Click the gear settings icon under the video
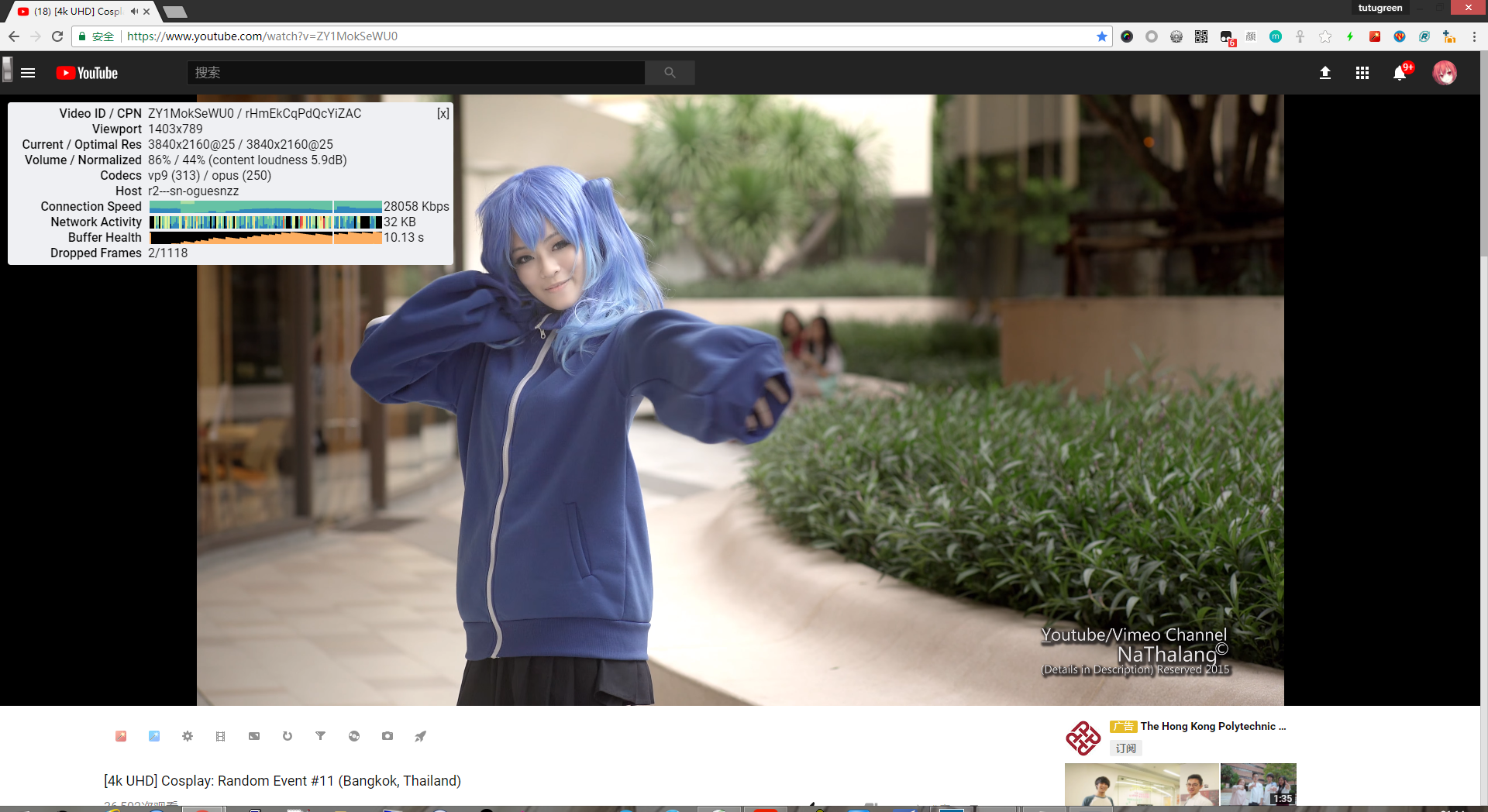Image resolution: width=1488 pixels, height=812 pixels. pyautogui.click(x=188, y=736)
